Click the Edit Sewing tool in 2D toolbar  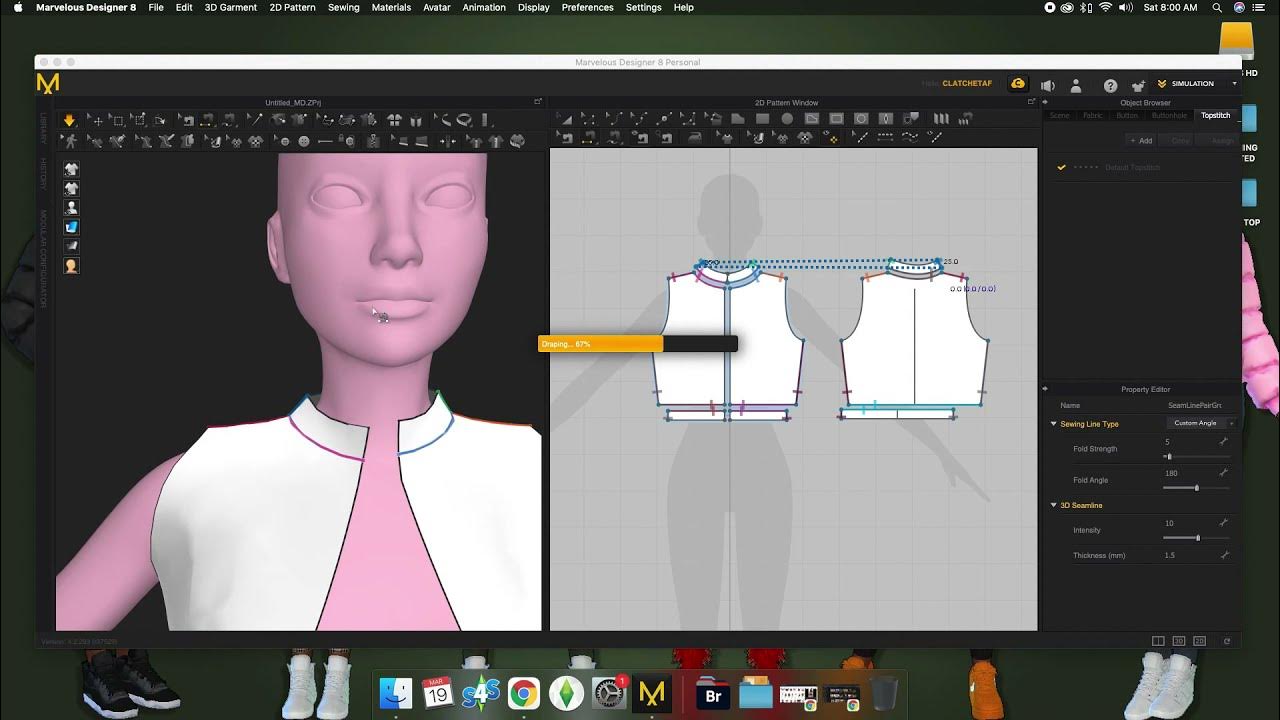[x=565, y=138]
